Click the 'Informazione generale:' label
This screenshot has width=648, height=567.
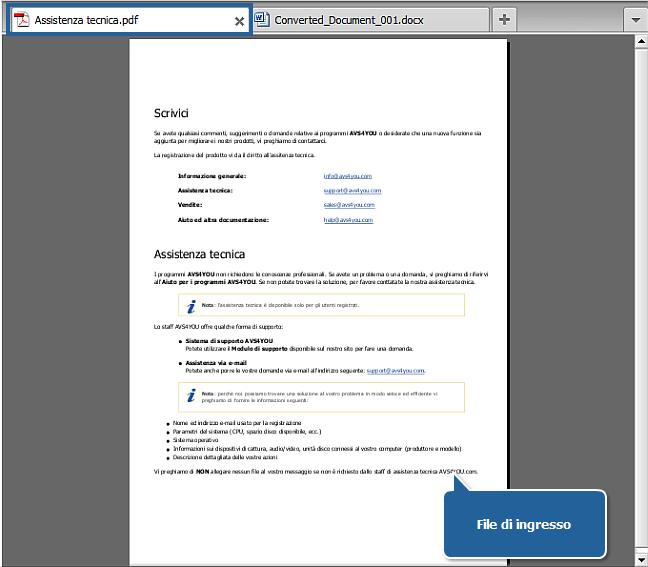pyautogui.click(x=212, y=176)
